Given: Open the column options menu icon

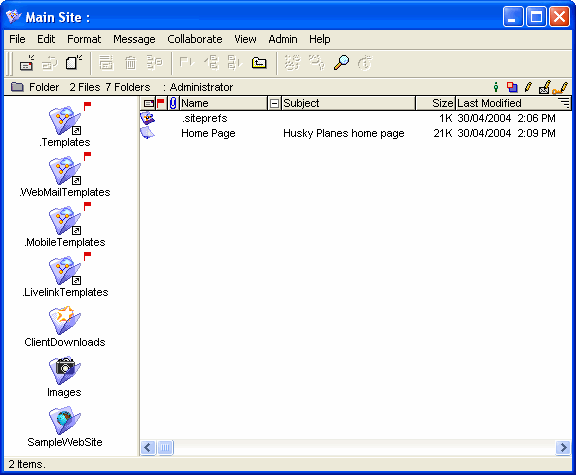Looking at the screenshot, I should point(564,102).
